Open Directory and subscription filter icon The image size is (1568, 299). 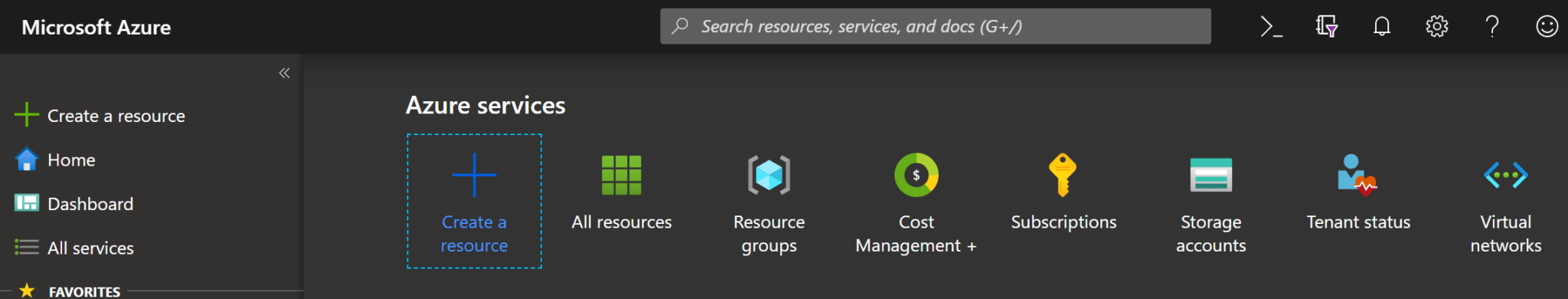pos(1327,27)
